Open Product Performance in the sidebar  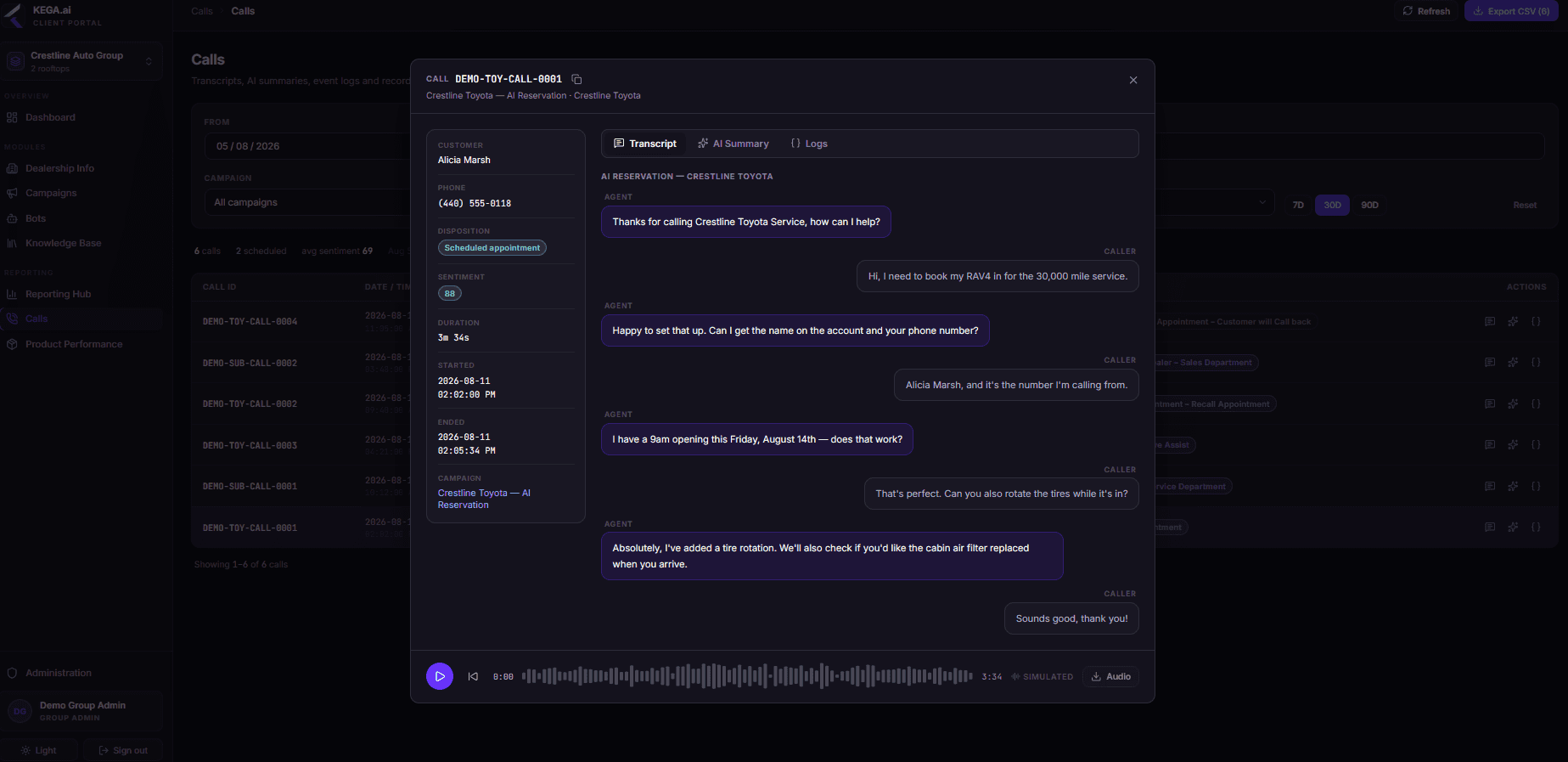pyautogui.click(x=81, y=344)
